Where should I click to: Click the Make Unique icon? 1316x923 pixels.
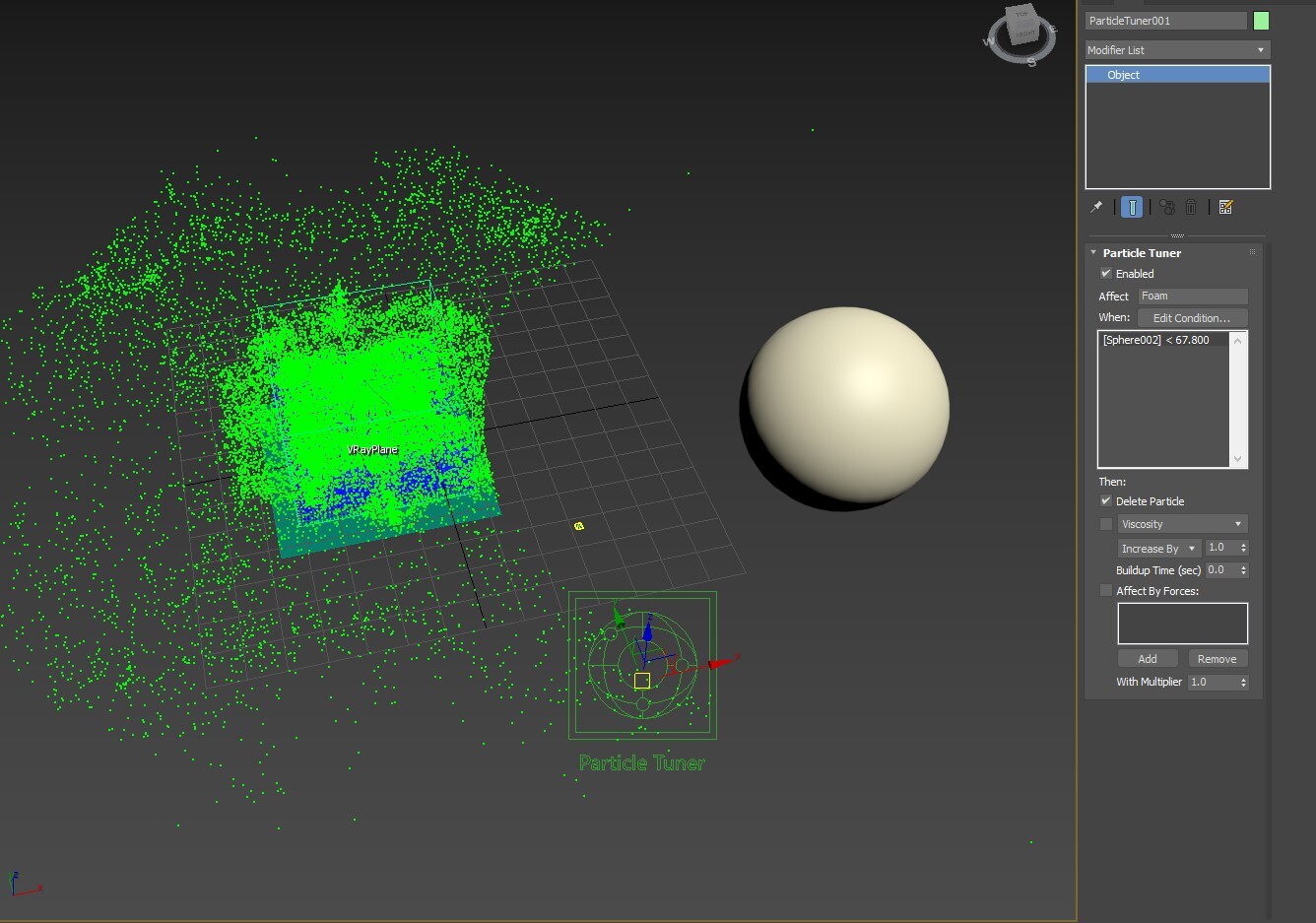click(x=1167, y=207)
